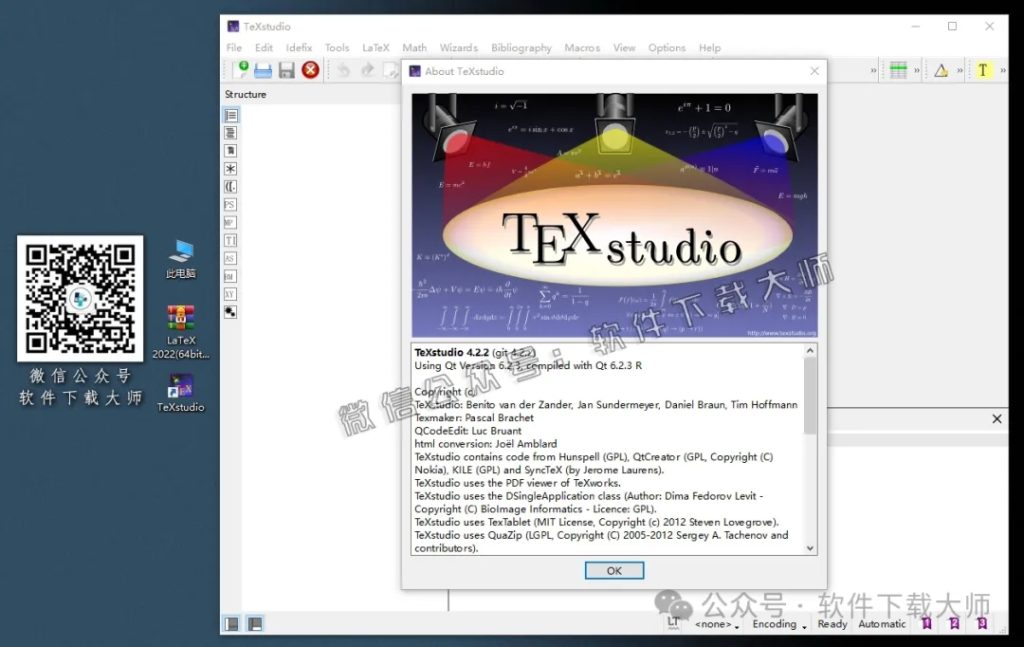Image resolution: width=1024 pixels, height=647 pixels.
Task: Open the <none> language dropdown in status bar
Action: tap(718, 624)
